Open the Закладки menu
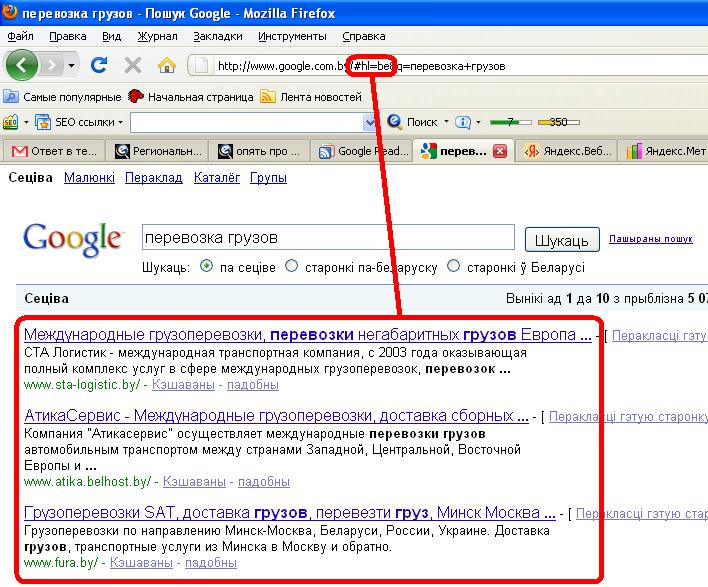The height and width of the screenshot is (587, 708). (x=218, y=36)
